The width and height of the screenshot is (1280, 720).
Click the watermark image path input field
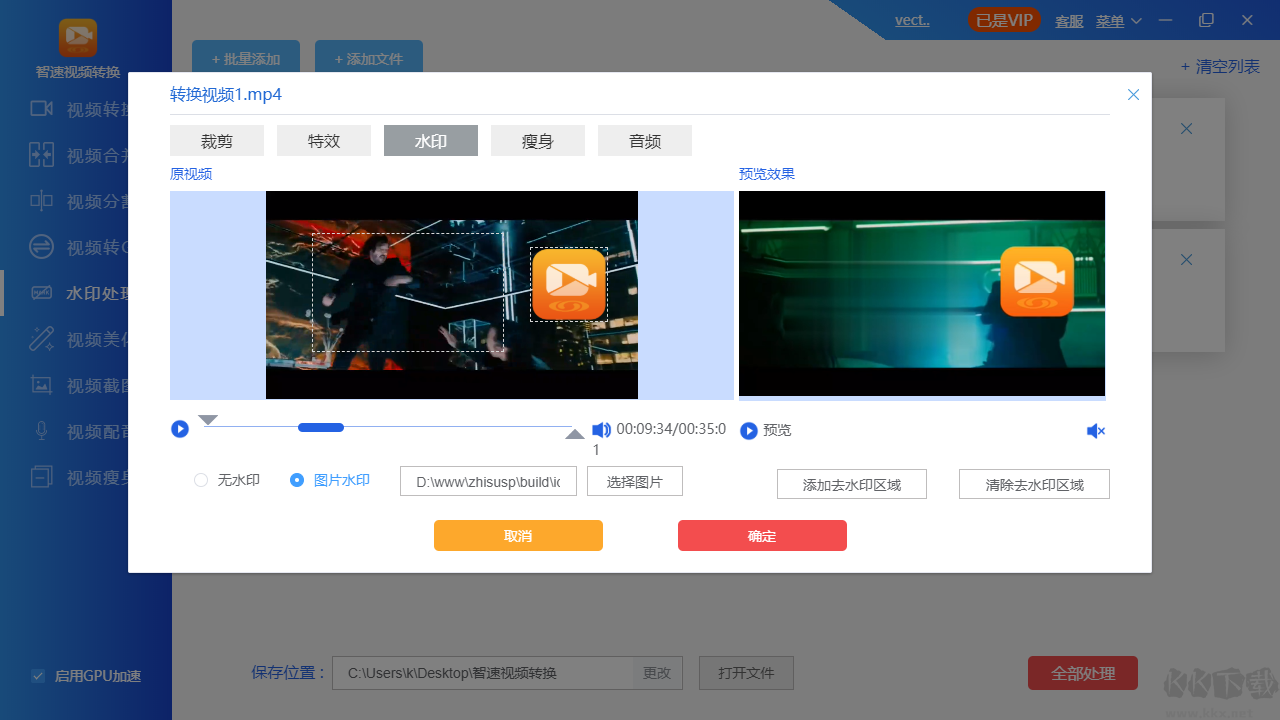click(x=487, y=481)
